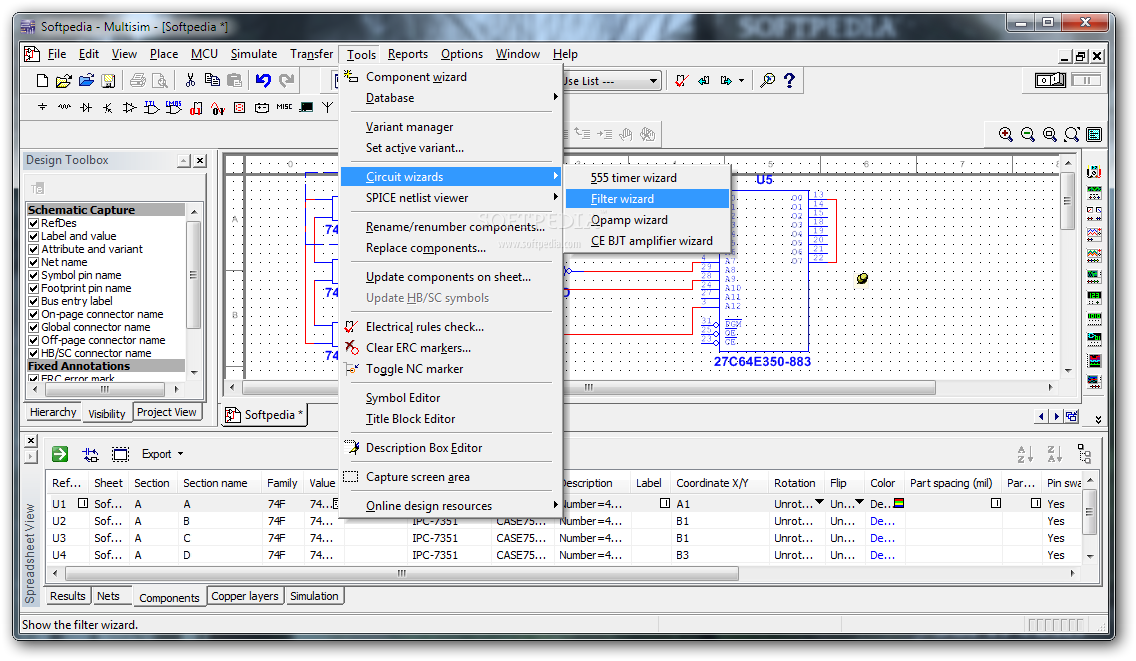
Task: Open the Softpedia schematic sheet tab
Action: click(265, 415)
